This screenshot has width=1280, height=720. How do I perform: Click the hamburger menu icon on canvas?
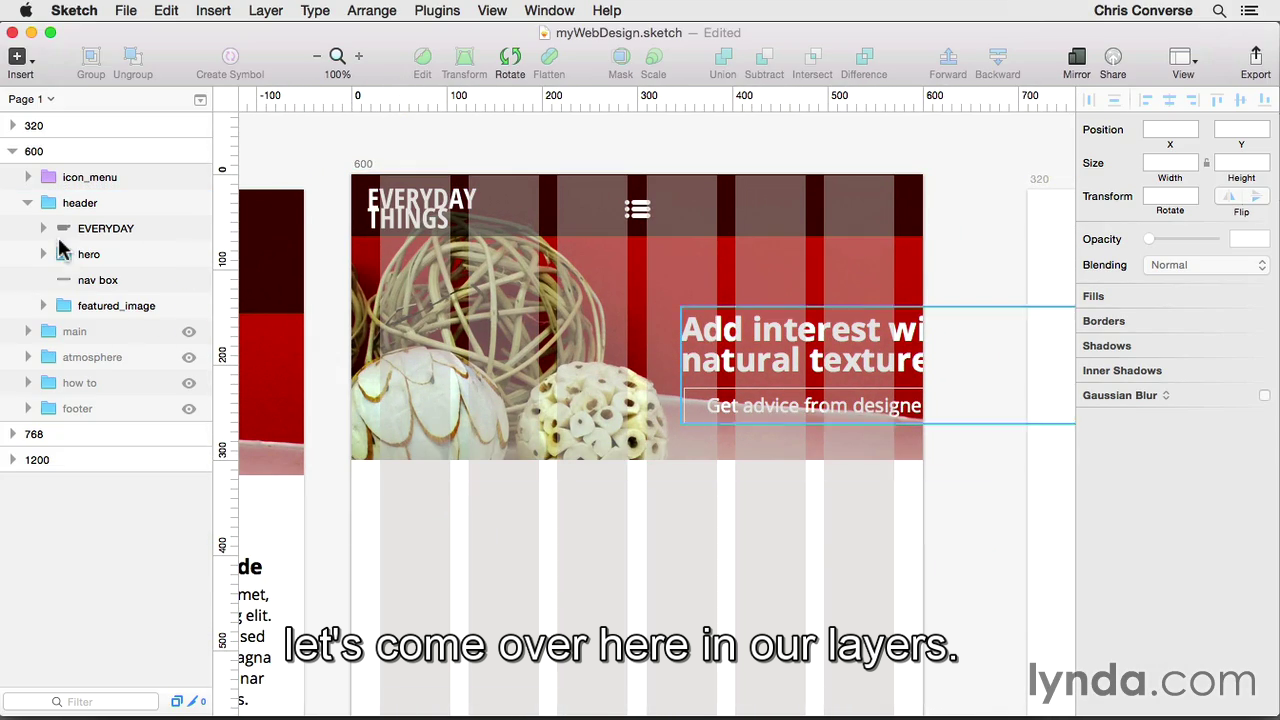pos(638,210)
